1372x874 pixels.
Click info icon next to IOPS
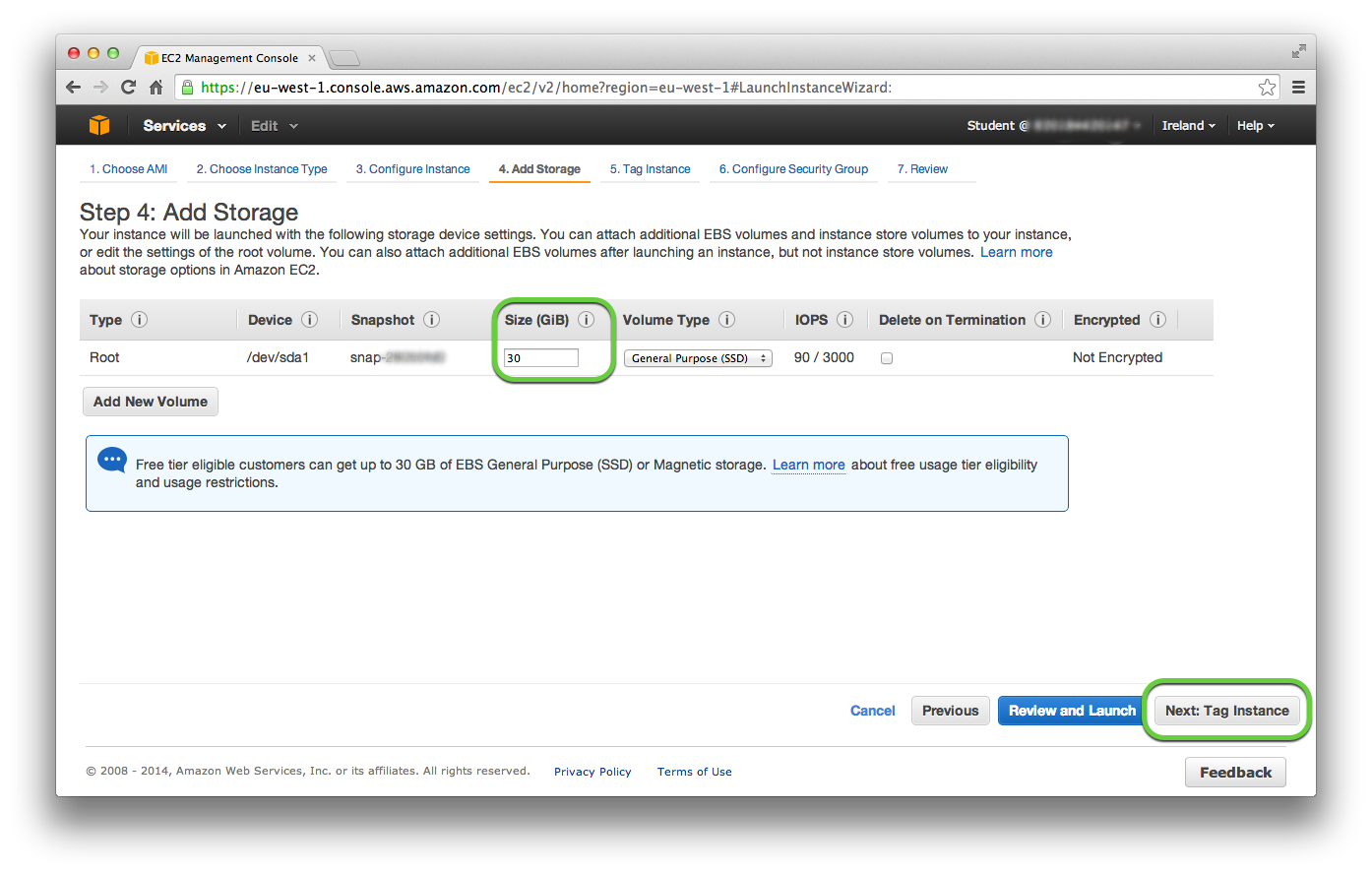(845, 320)
